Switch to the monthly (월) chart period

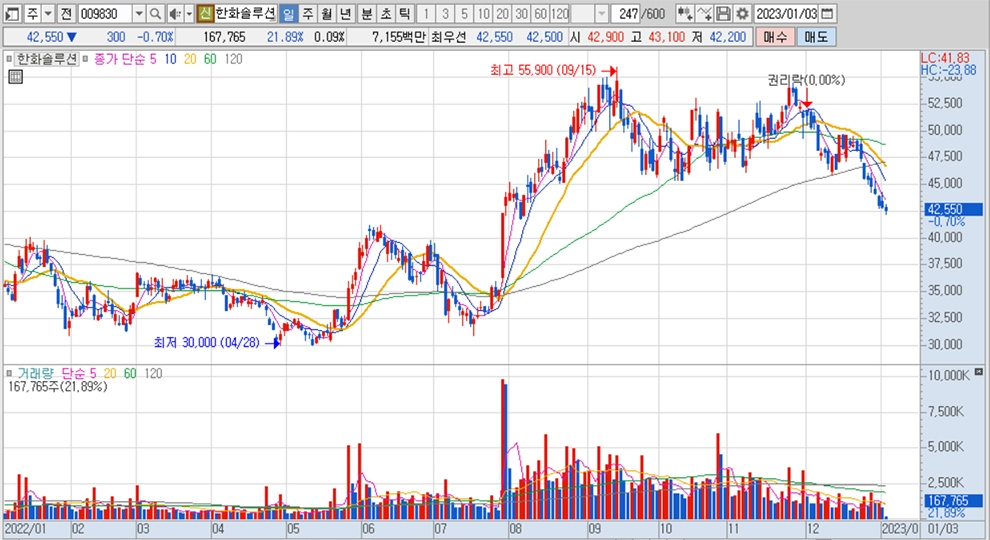click(326, 14)
